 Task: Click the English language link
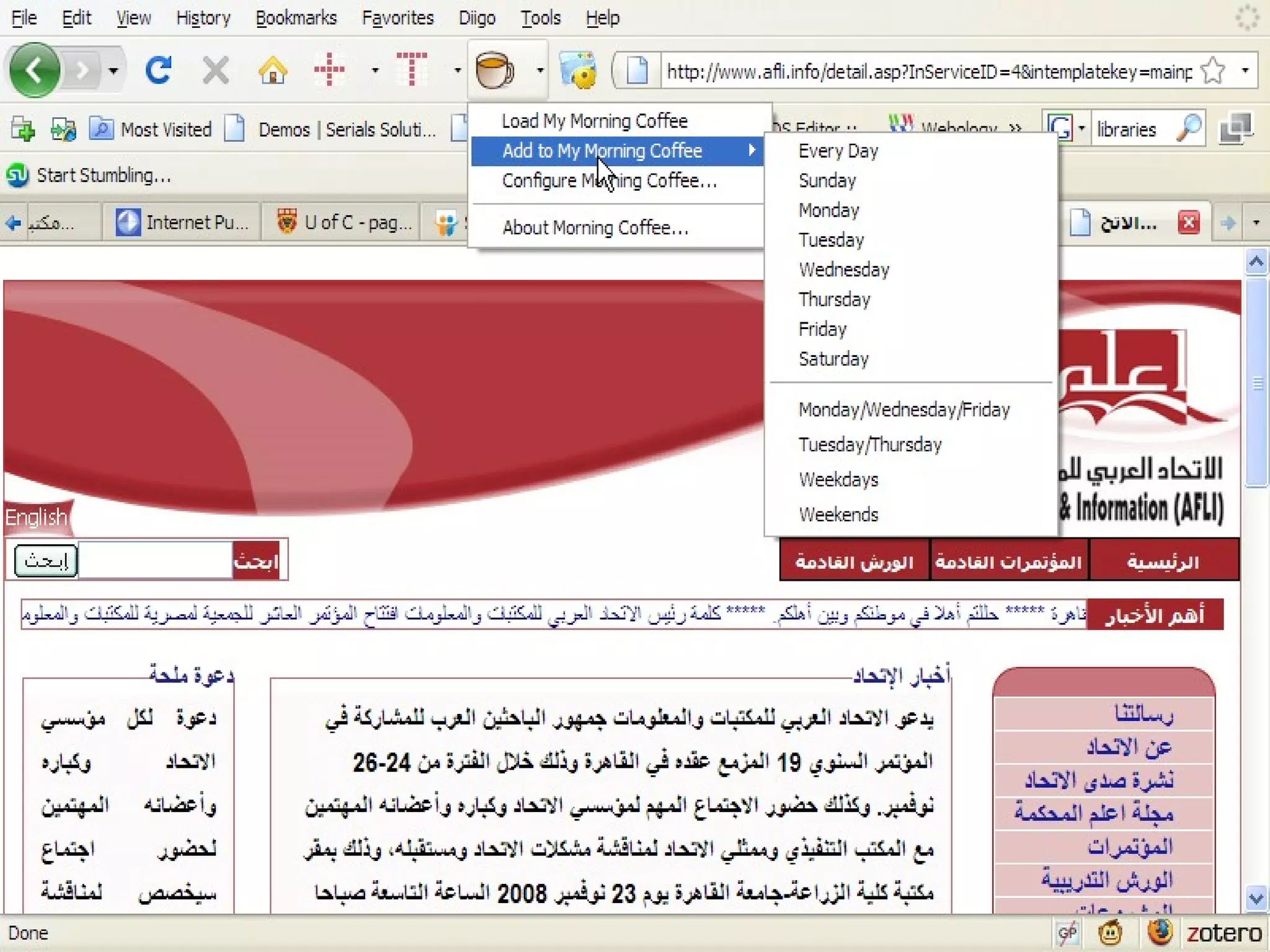coord(36,517)
